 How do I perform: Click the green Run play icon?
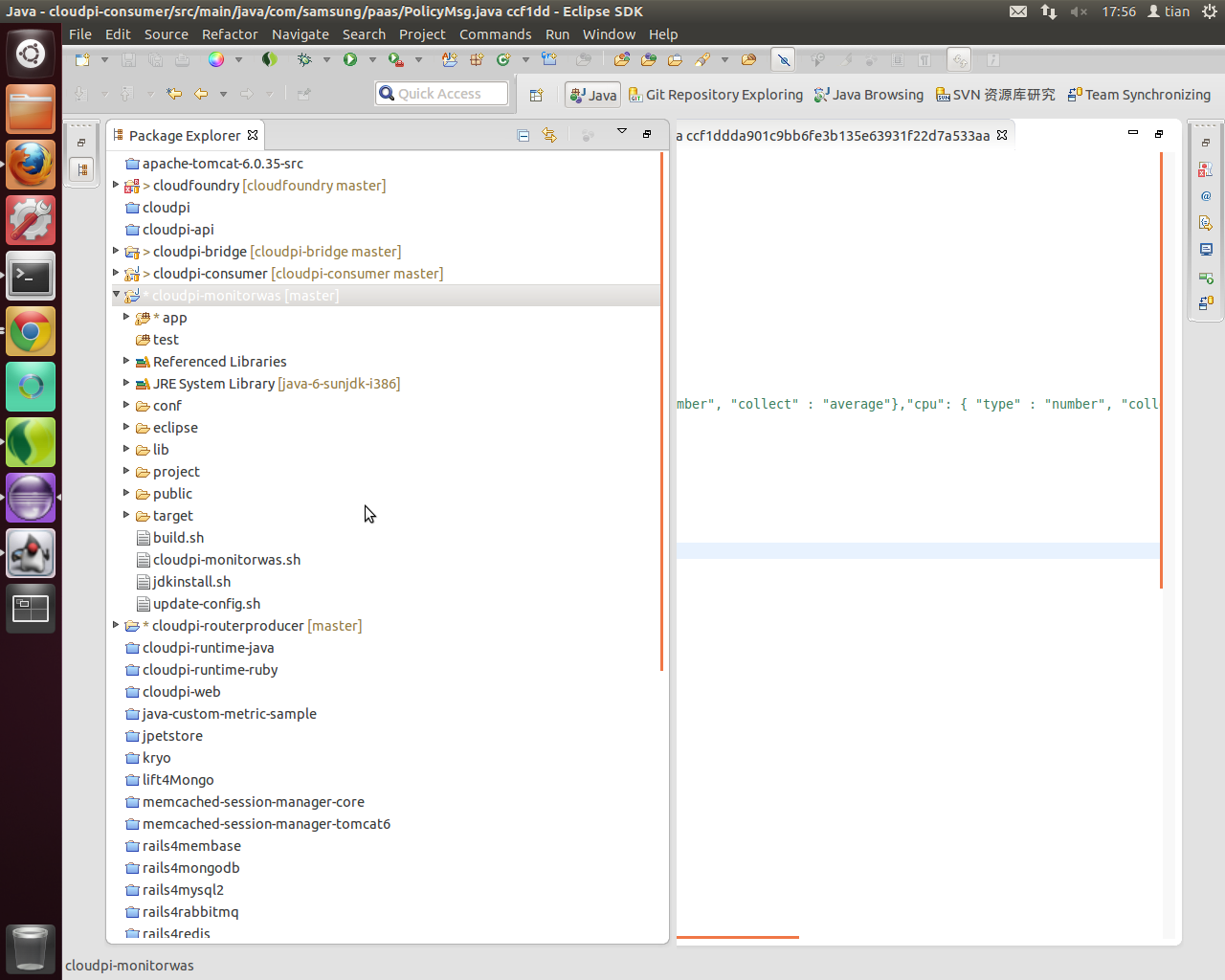click(x=350, y=59)
